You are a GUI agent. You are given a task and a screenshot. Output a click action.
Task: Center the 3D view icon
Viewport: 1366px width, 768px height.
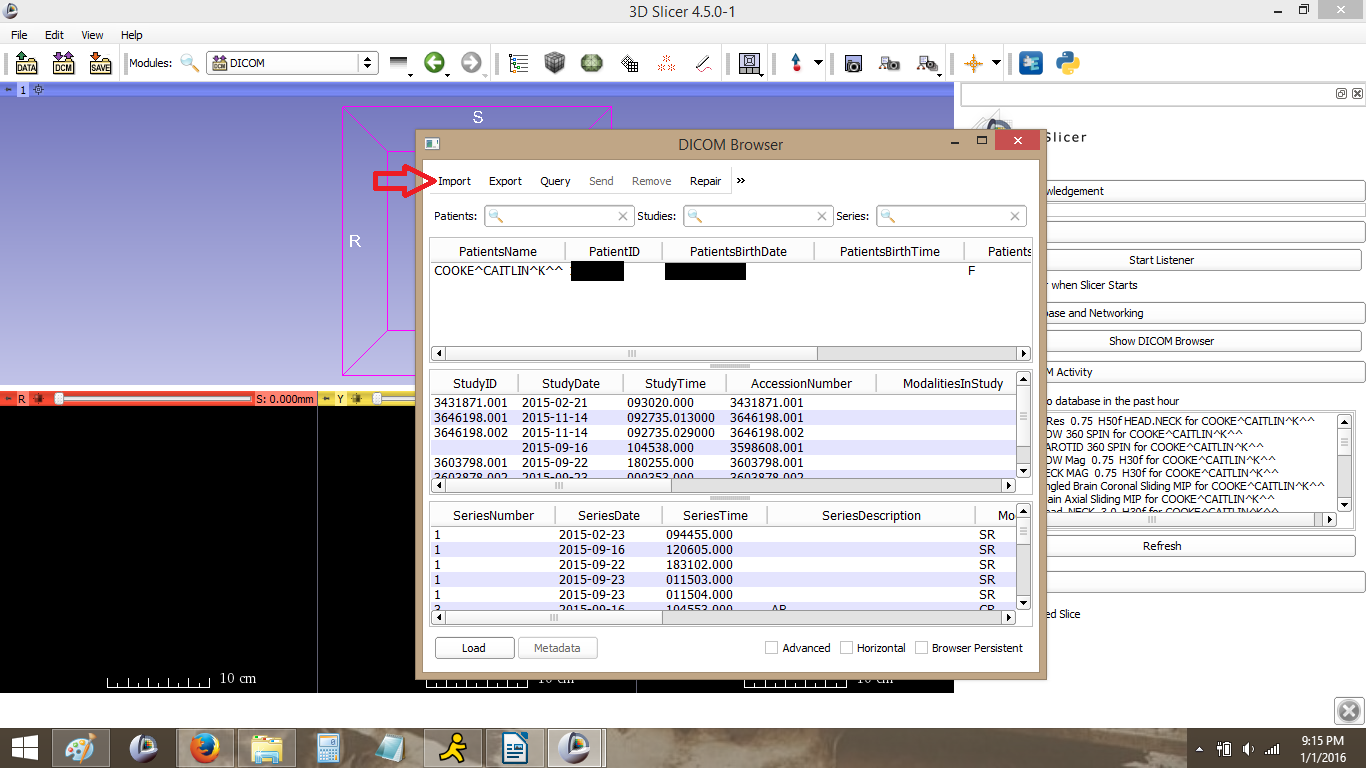[x=39, y=90]
